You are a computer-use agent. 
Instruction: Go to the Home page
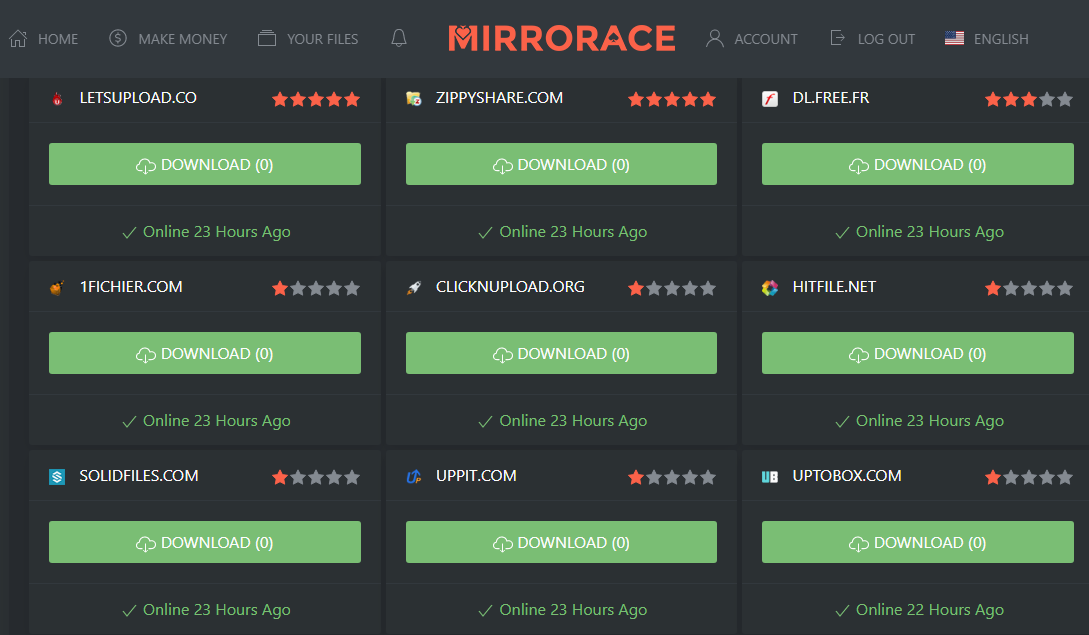[44, 39]
